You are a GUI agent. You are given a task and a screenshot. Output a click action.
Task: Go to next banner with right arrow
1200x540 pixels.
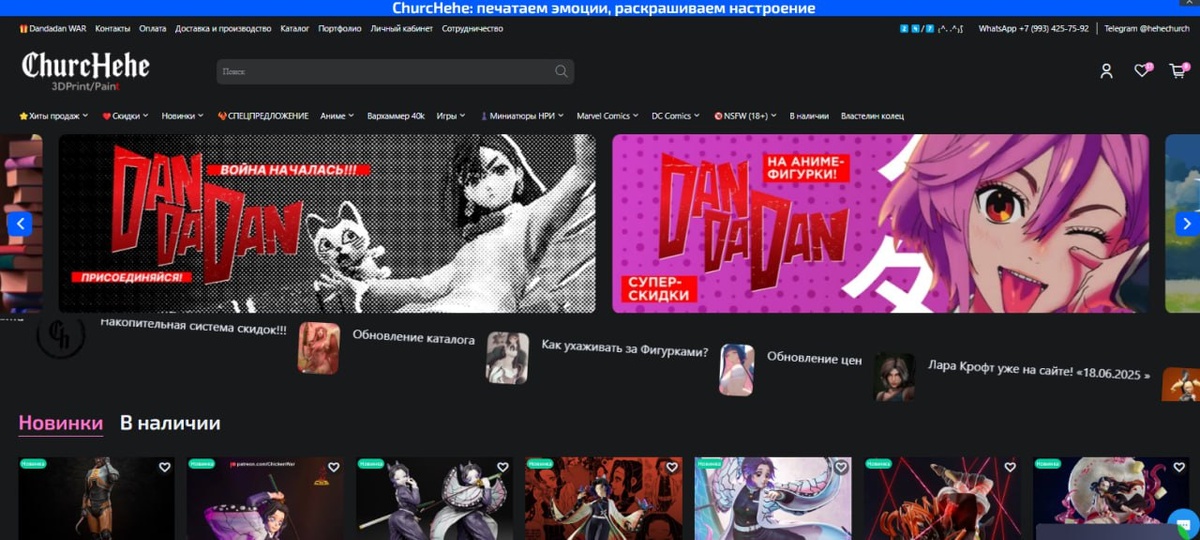[x=1187, y=224]
